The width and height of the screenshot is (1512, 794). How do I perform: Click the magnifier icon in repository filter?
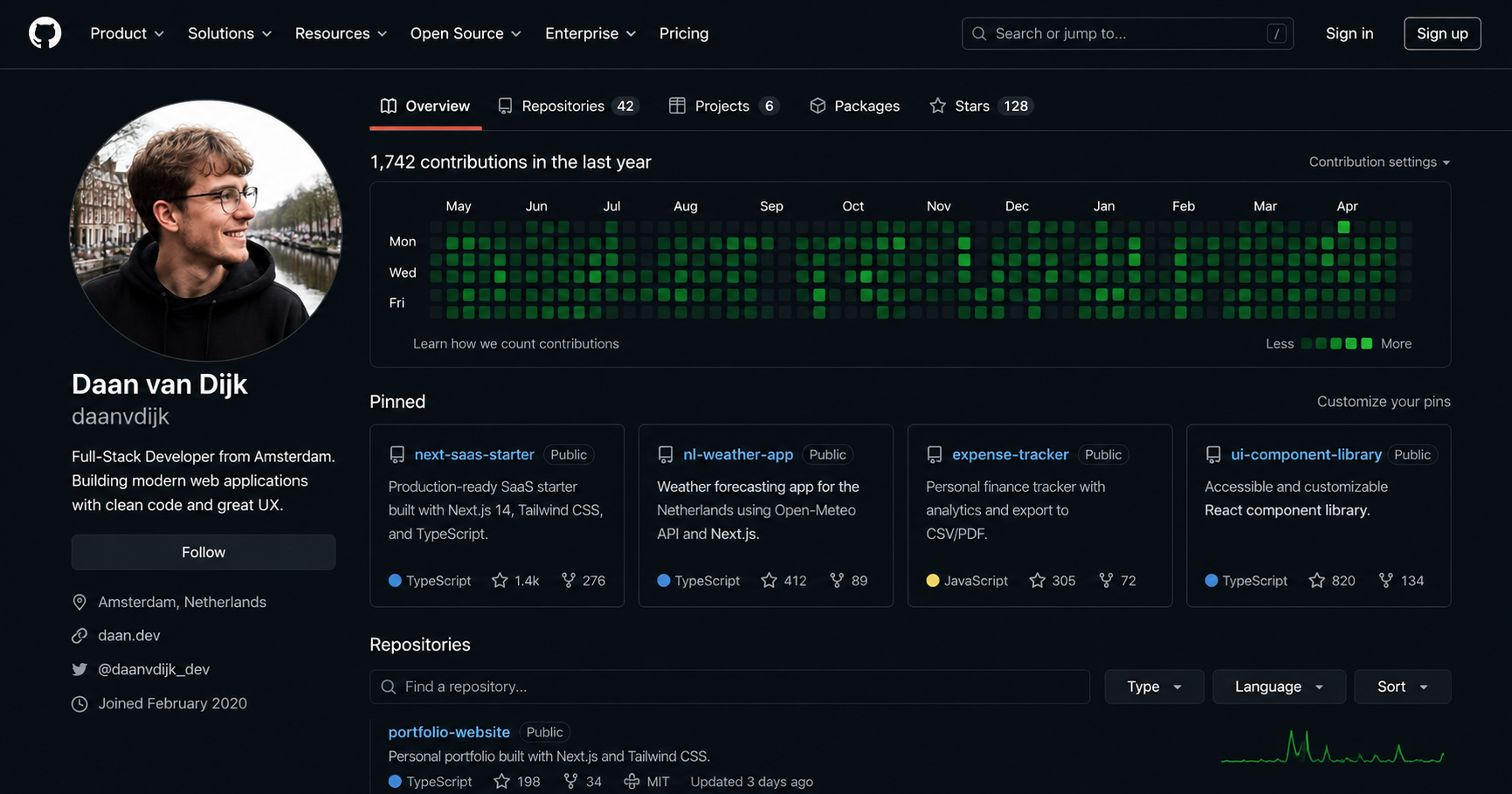[x=389, y=687]
